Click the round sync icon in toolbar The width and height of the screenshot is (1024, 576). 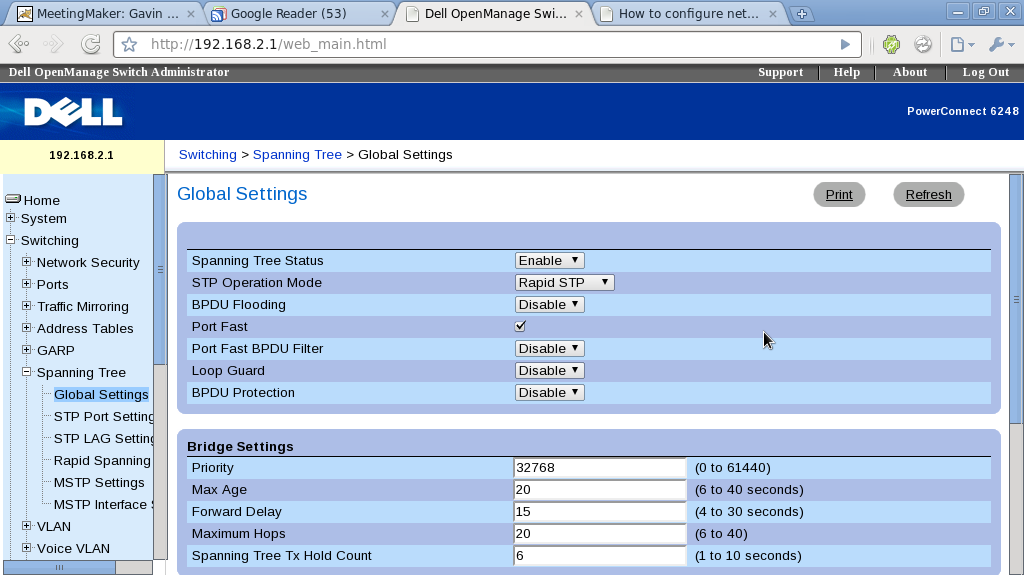point(923,44)
